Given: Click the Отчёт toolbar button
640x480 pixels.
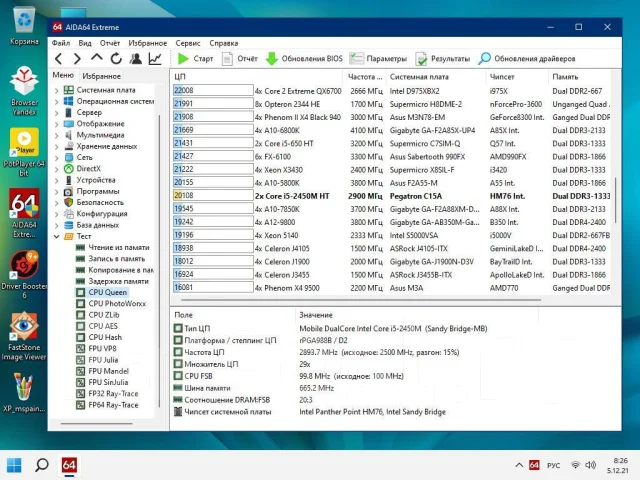Looking at the screenshot, I should pos(240,59).
